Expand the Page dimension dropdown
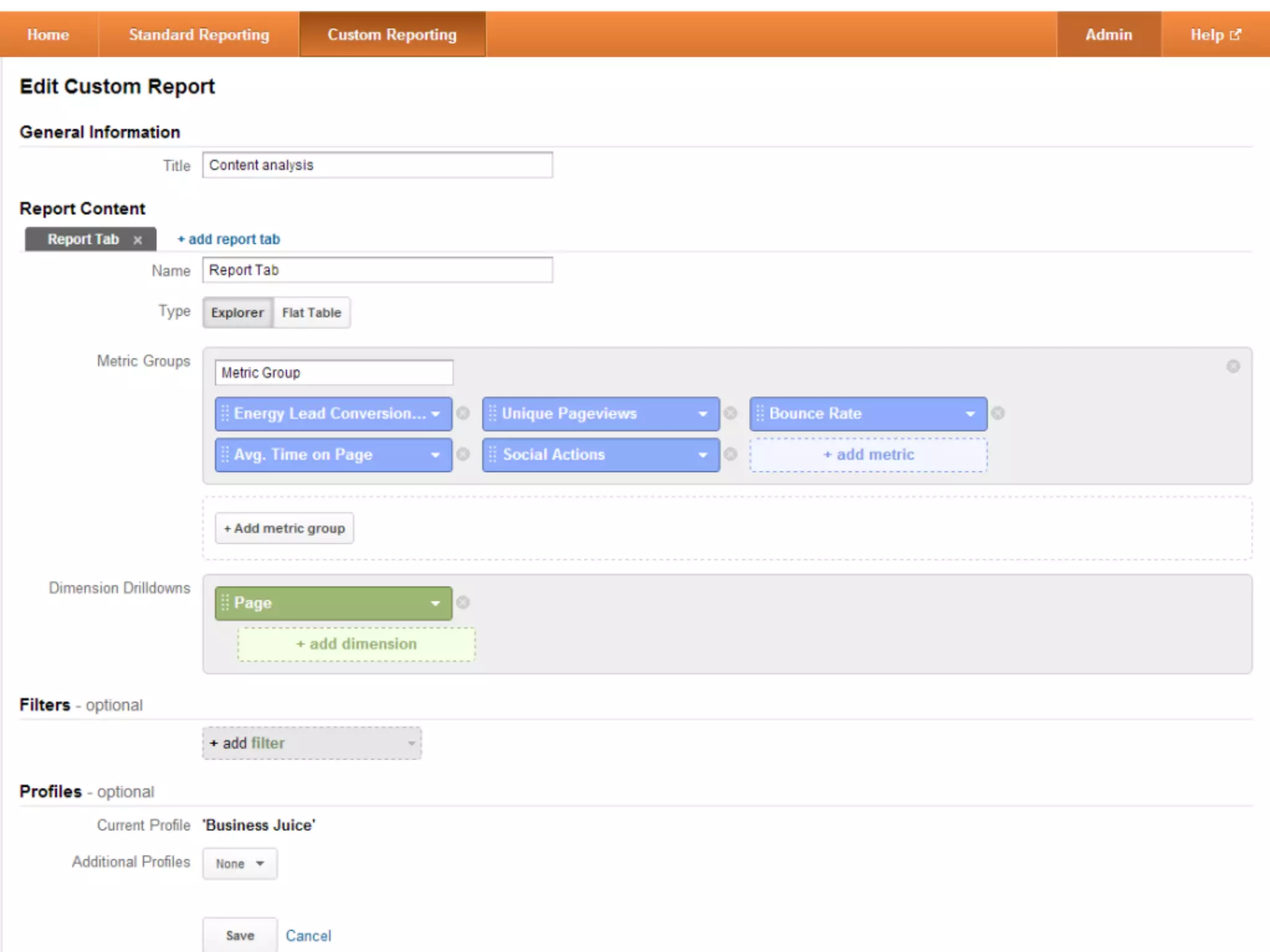The width and height of the screenshot is (1270, 952). (435, 603)
